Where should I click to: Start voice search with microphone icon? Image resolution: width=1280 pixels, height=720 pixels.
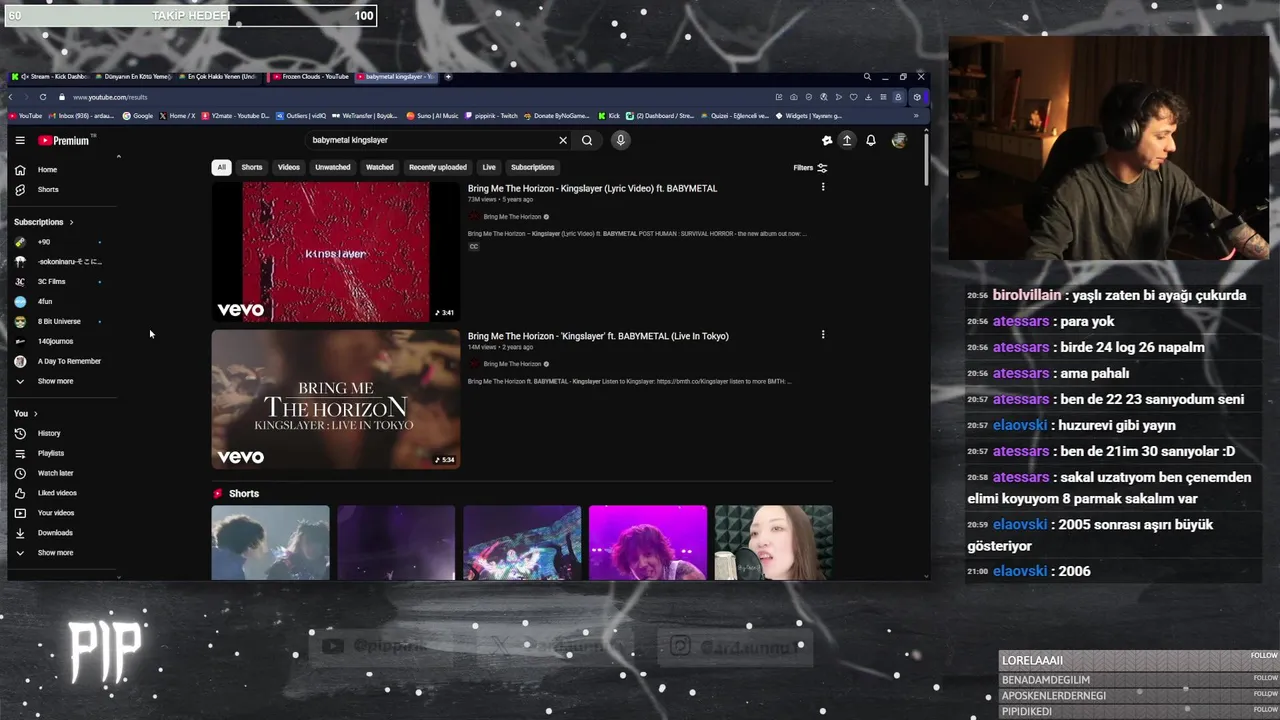620,140
